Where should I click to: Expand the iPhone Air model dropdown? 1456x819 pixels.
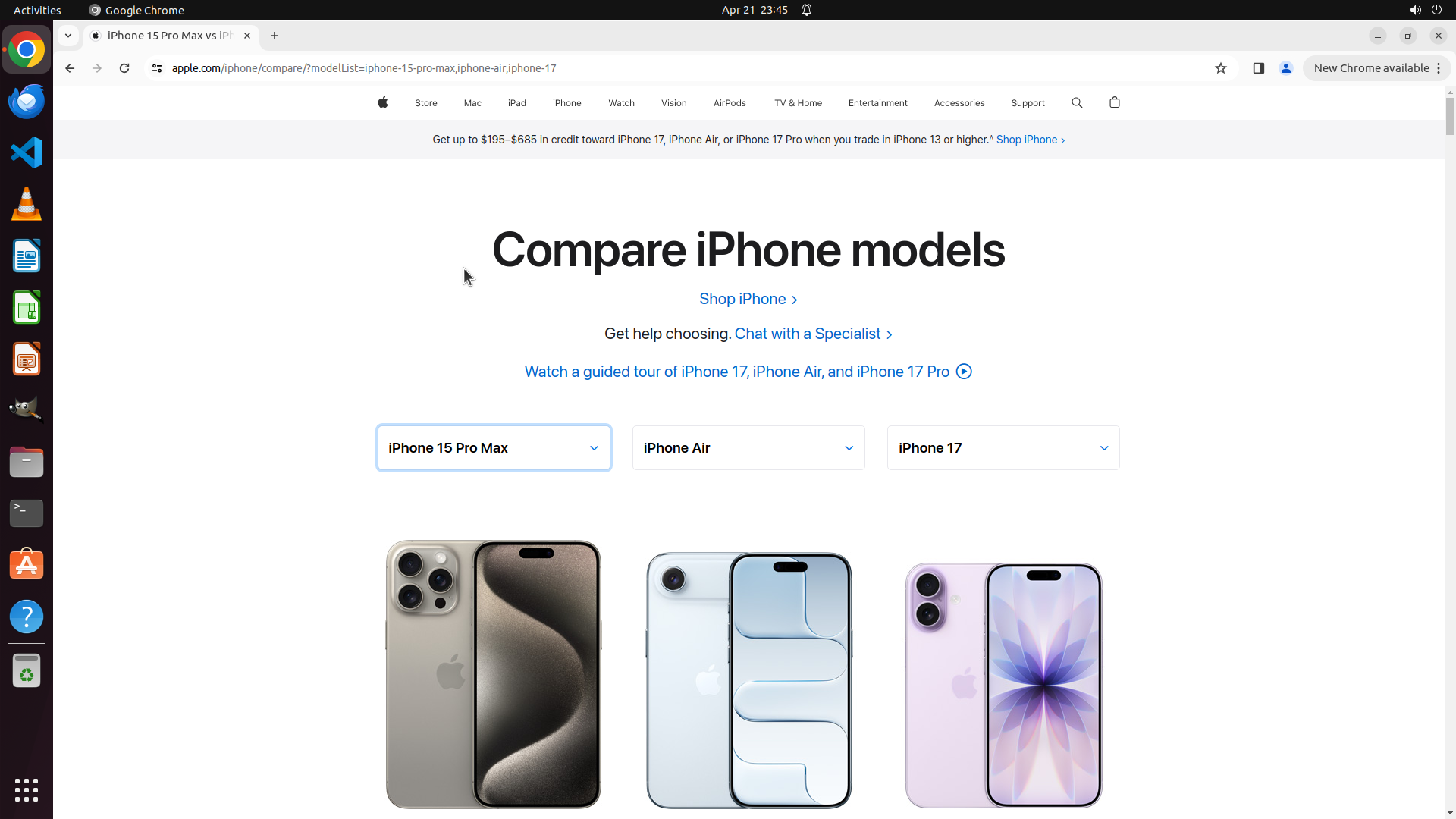point(748,448)
